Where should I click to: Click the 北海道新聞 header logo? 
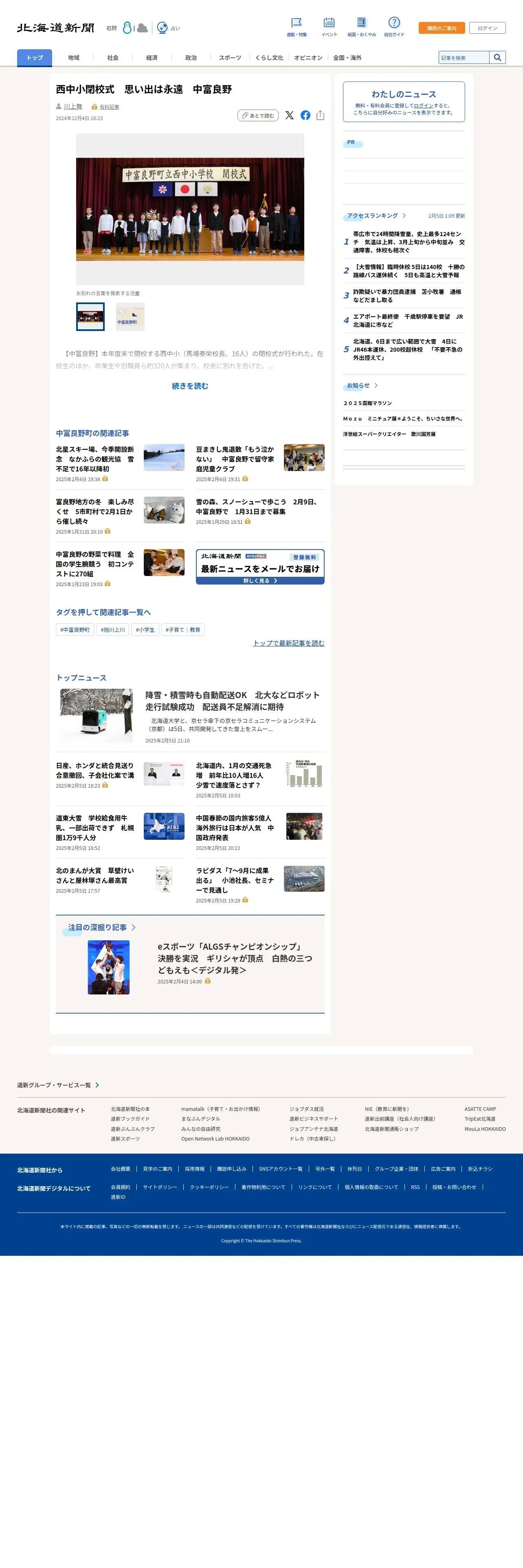point(55,28)
